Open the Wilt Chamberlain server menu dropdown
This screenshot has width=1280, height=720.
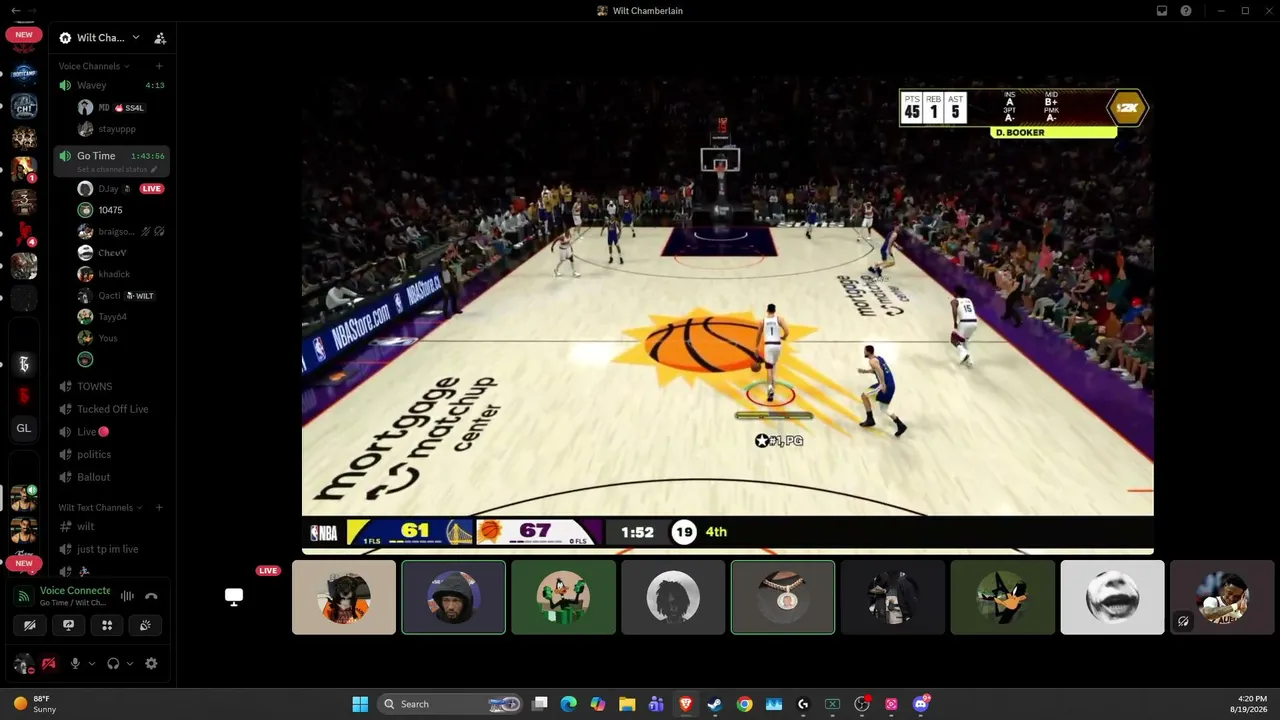[x=100, y=38]
